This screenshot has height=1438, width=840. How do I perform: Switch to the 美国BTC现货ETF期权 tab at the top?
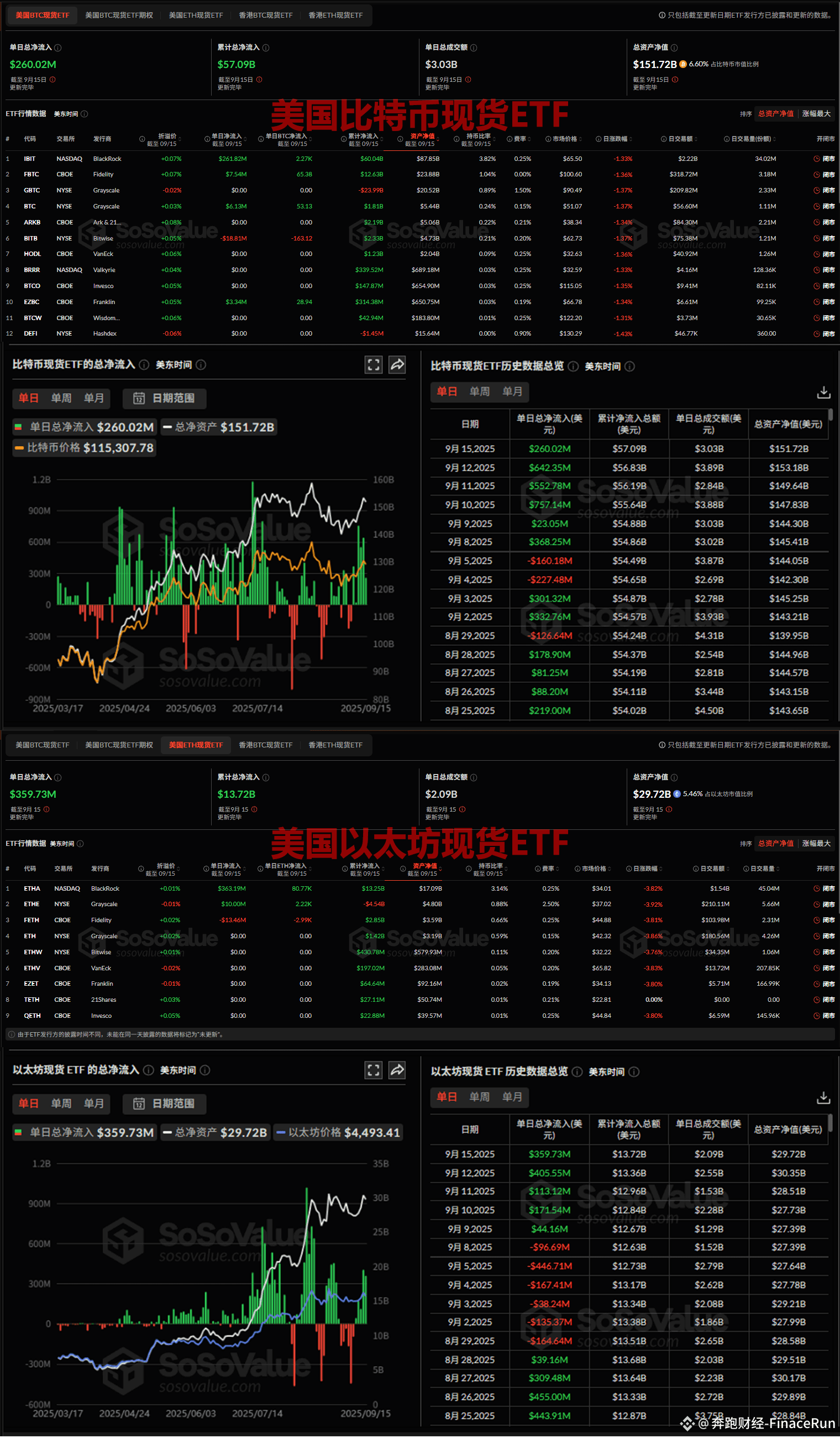pos(119,15)
